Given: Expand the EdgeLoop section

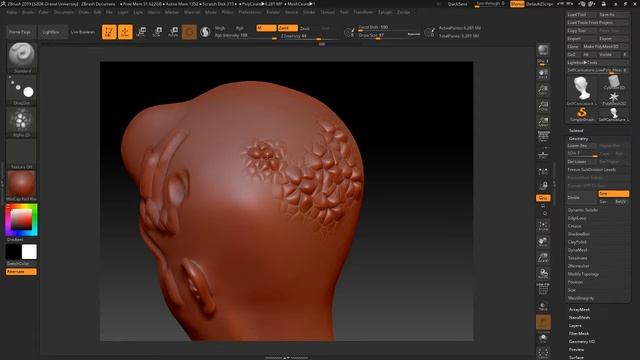Looking at the screenshot, I should (577, 218).
